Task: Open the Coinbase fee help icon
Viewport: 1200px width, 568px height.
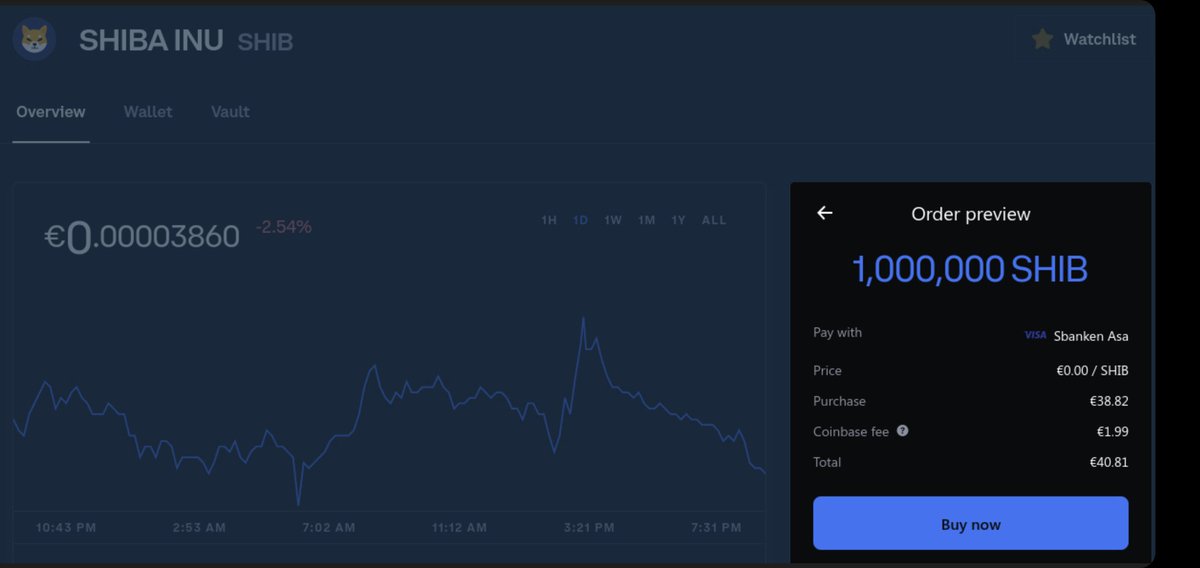Action: 902,431
